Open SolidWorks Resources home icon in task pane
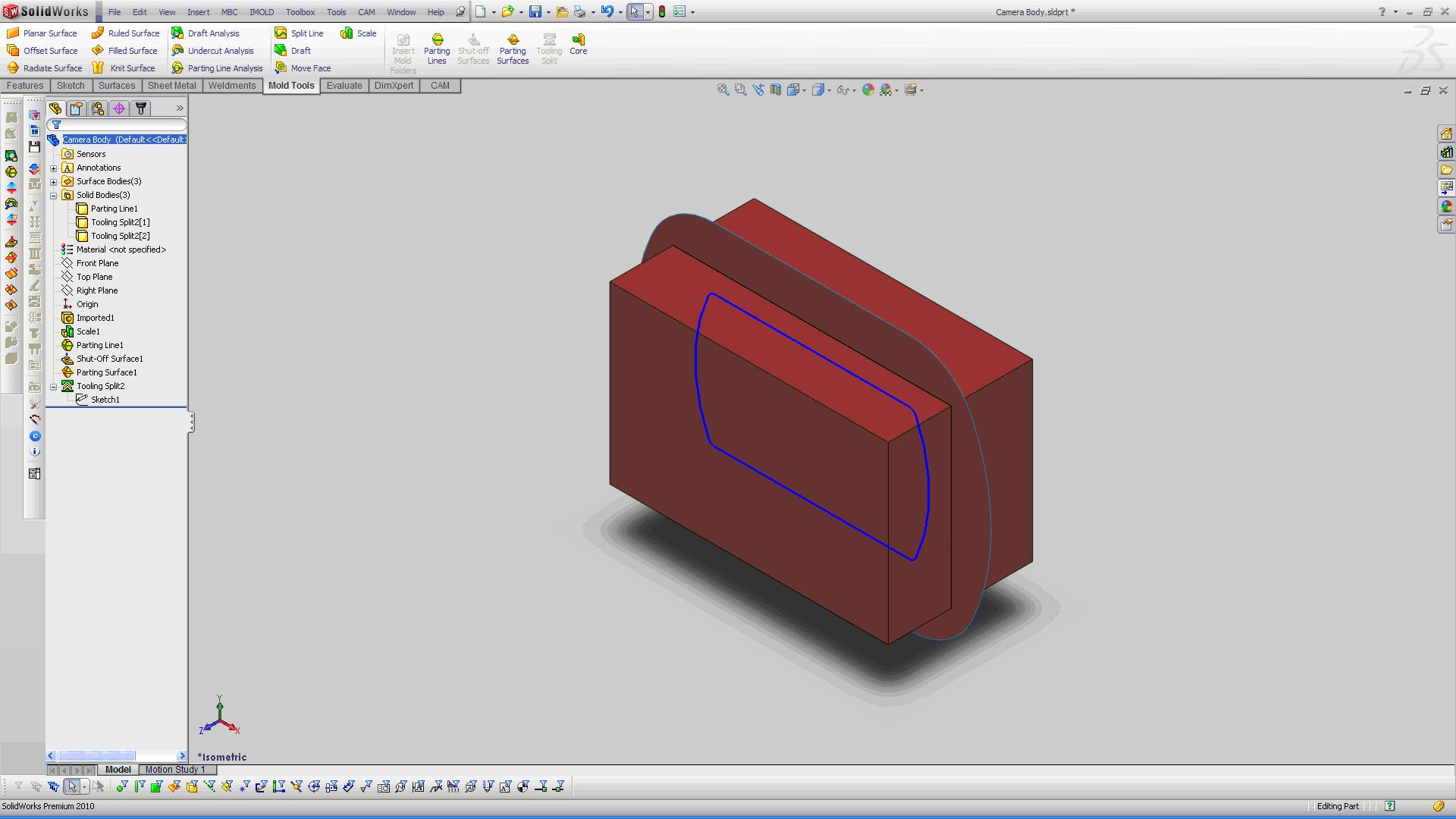The image size is (1456, 819). coord(1446,133)
